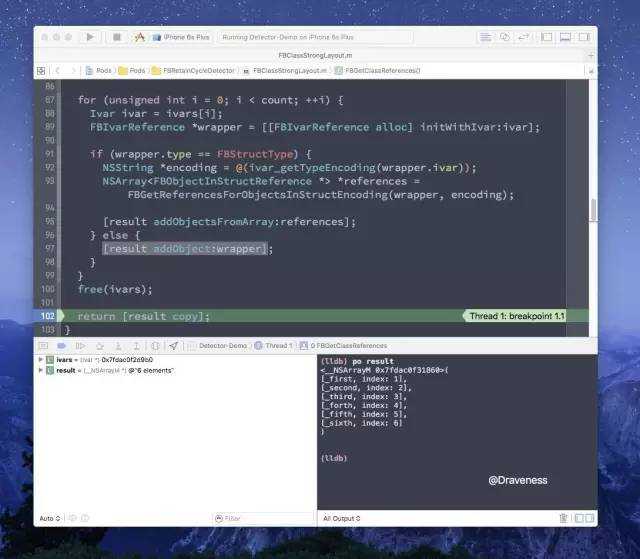
Task: Choose the iPhone 6s Plus destination
Action: pyautogui.click(x=182, y=37)
